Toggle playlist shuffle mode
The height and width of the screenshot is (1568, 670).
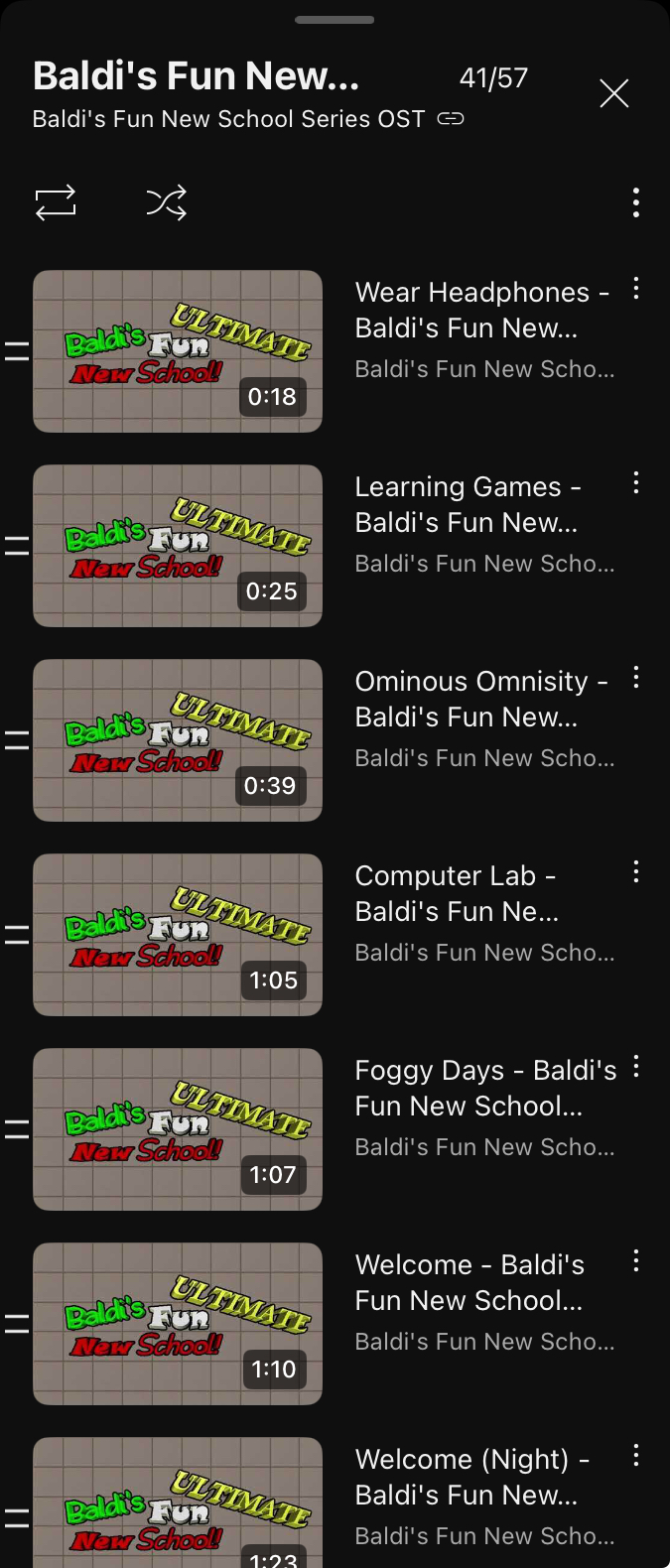(x=166, y=202)
